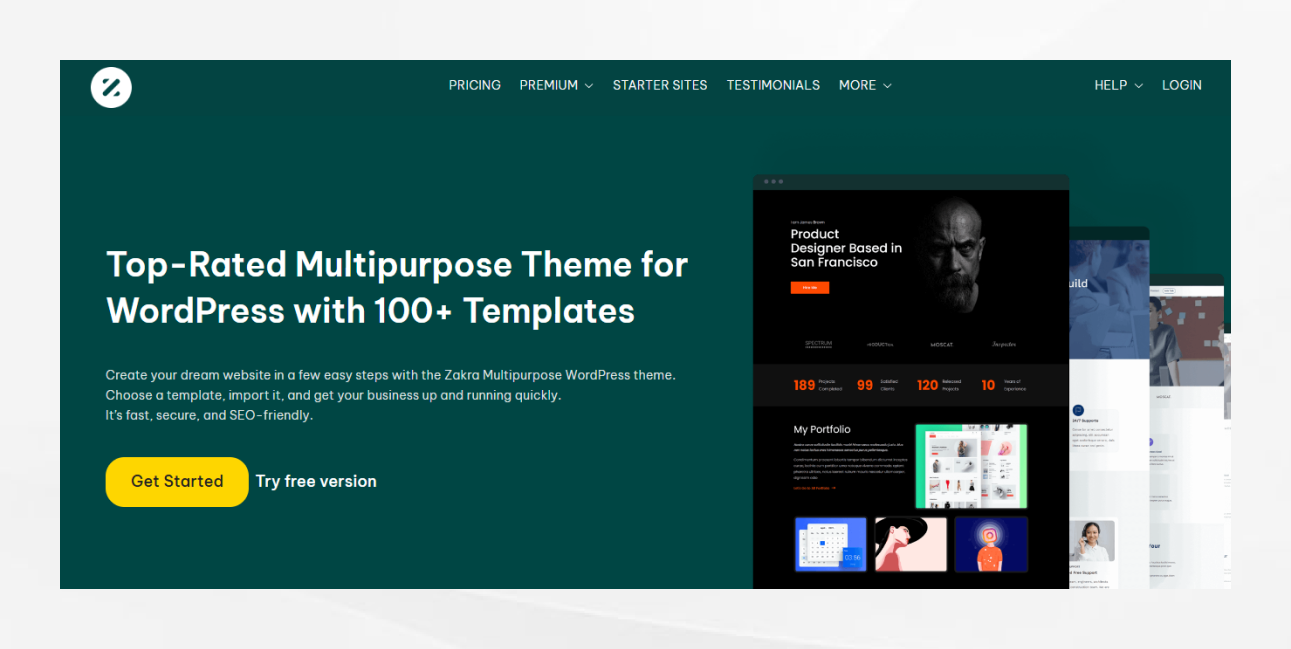Click the three window dots in preview mockup

pyautogui.click(x=773, y=182)
